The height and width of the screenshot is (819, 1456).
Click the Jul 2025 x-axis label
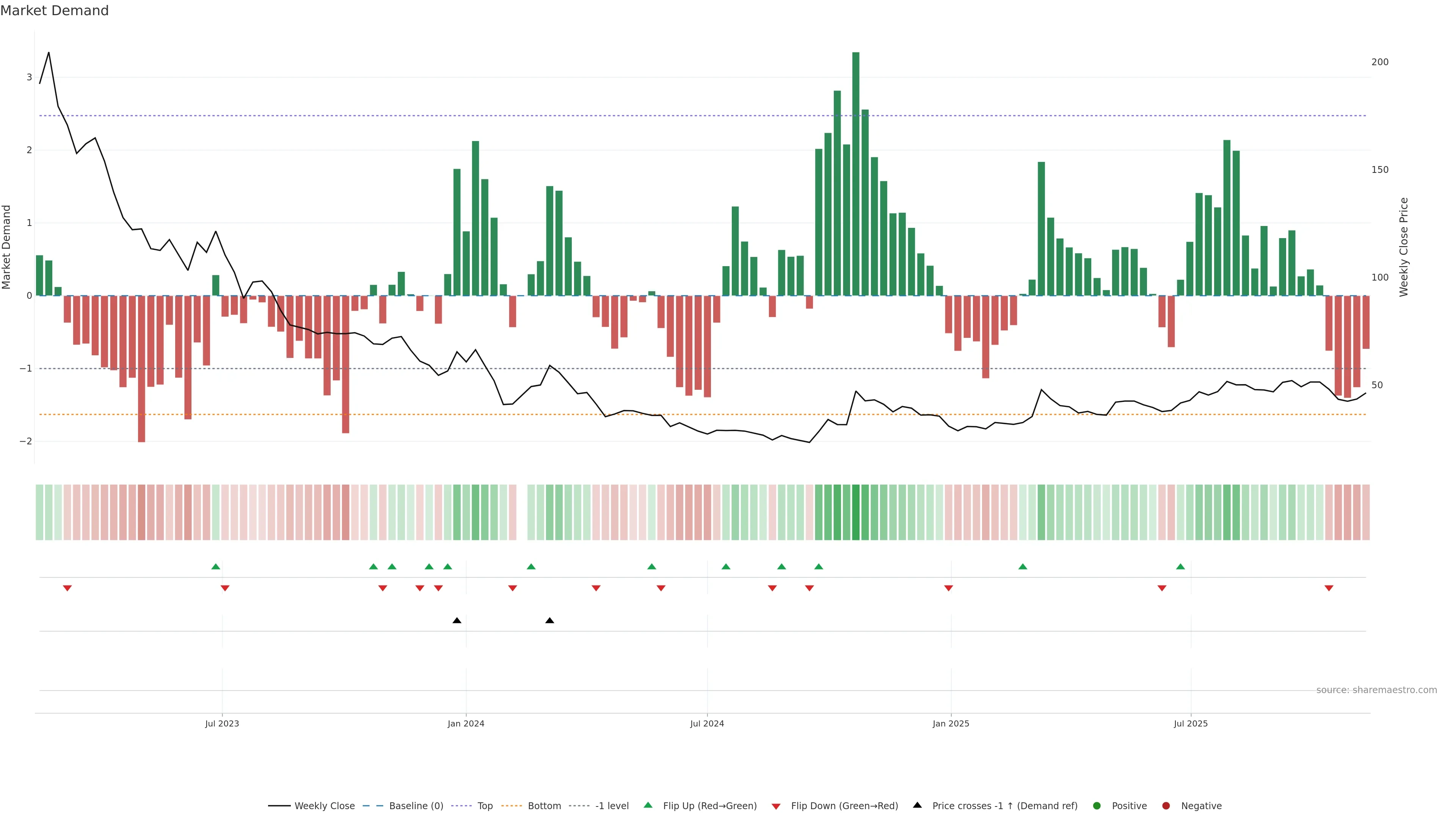[1190, 723]
